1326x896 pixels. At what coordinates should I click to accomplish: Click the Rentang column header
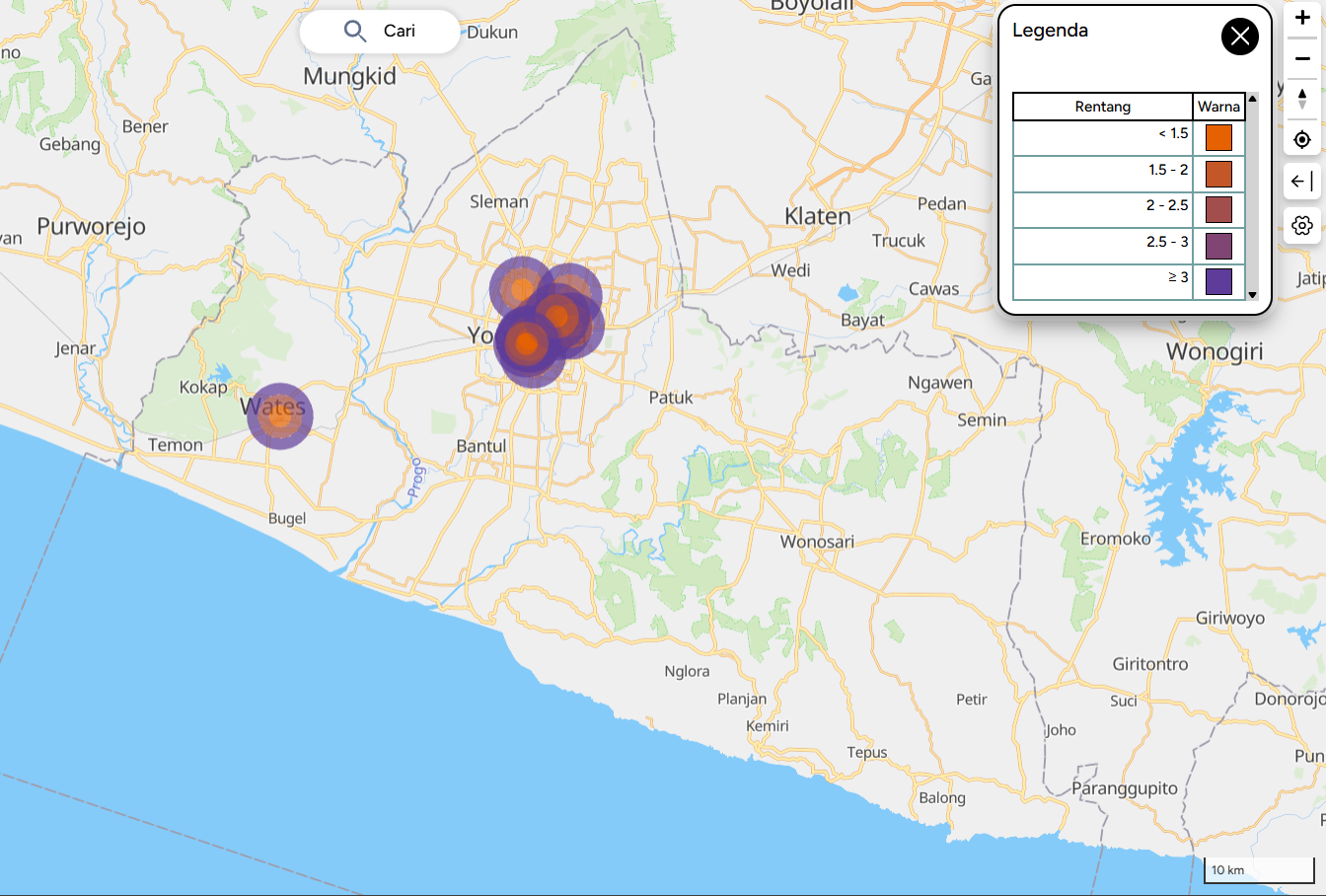1102,107
